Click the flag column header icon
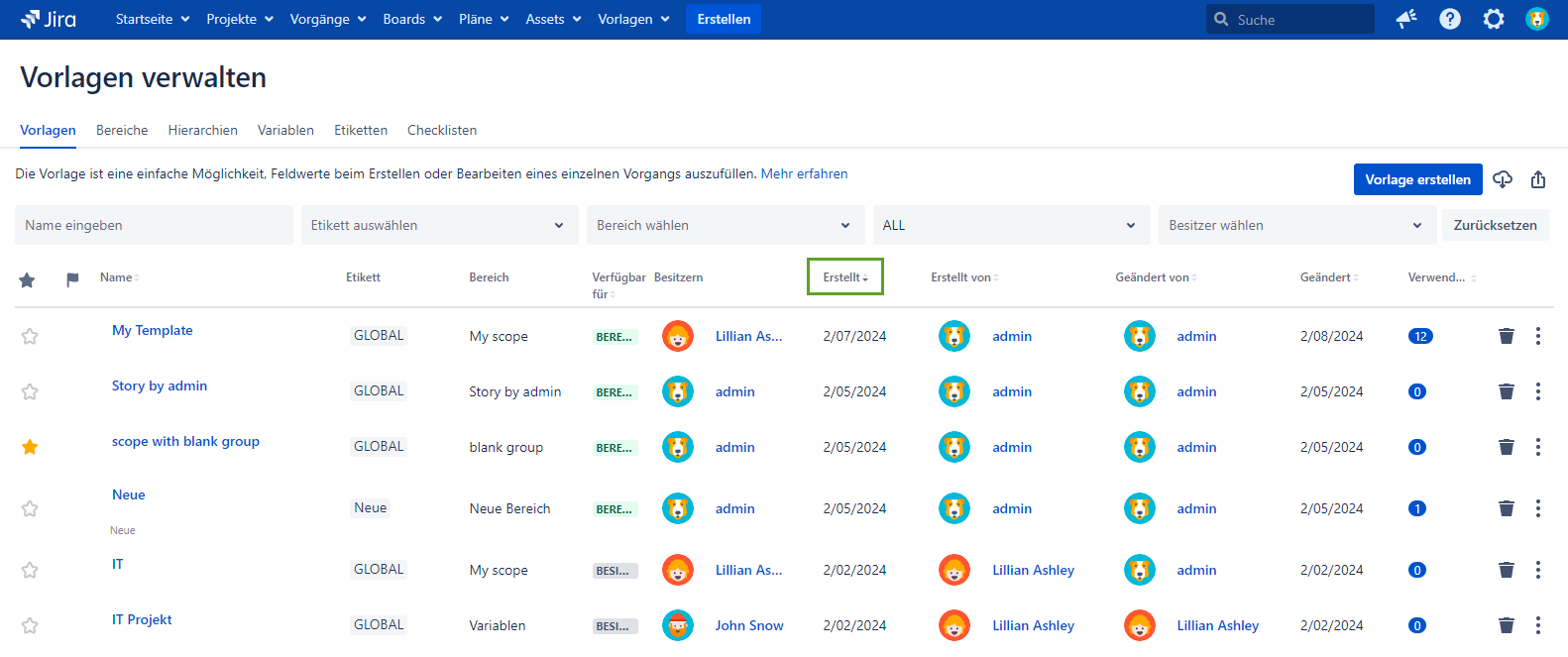 pyautogui.click(x=72, y=279)
